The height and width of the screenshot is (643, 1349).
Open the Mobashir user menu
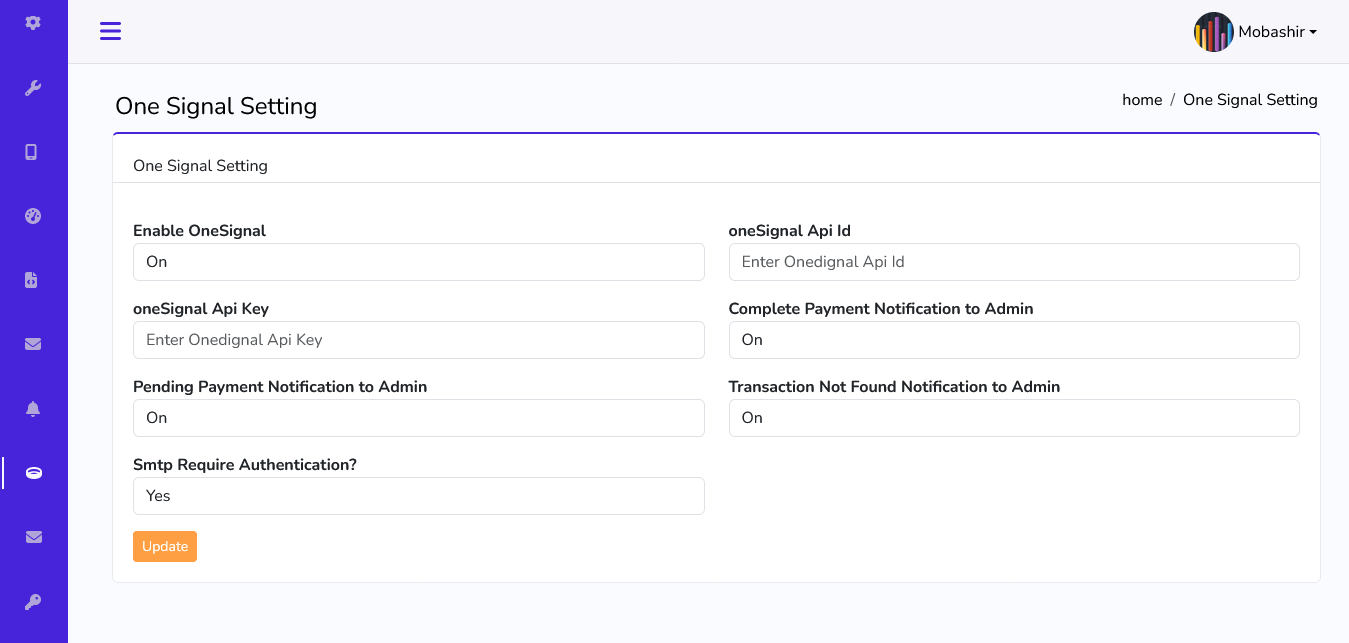(1277, 32)
